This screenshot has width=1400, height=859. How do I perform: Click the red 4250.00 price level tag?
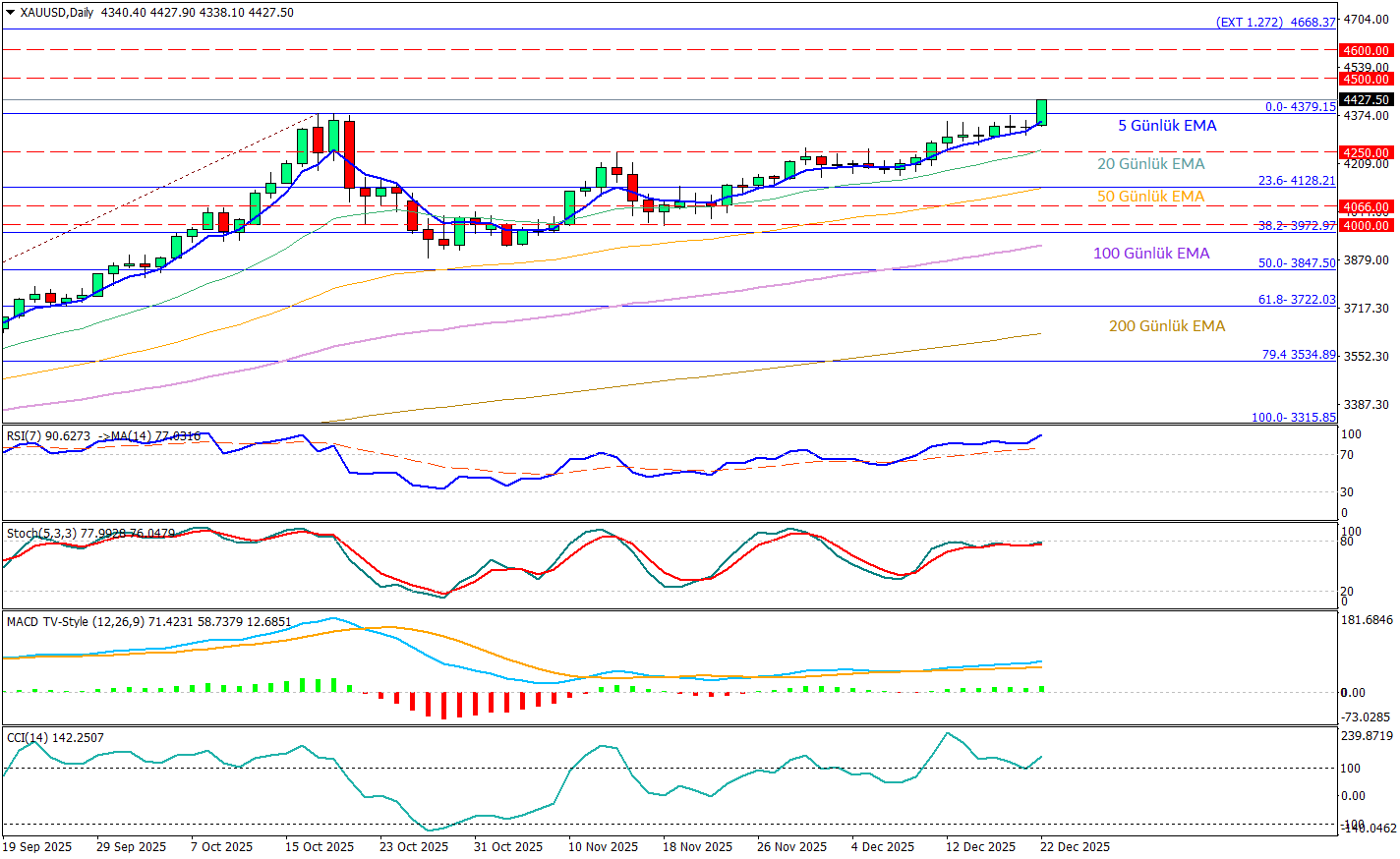click(1367, 152)
